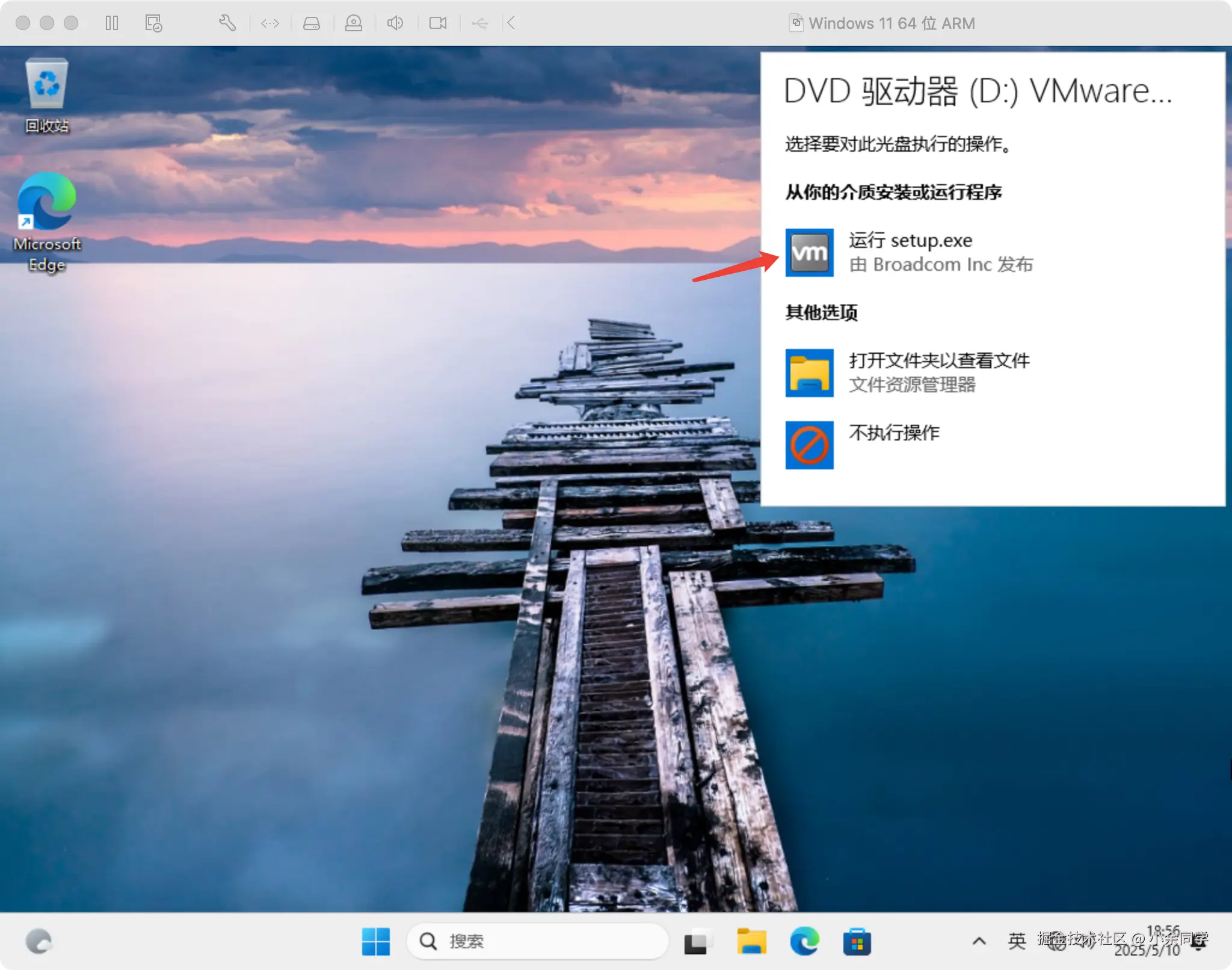1232x970 pixels.
Task: Open the VM snapshots manager
Action: (153, 23)
